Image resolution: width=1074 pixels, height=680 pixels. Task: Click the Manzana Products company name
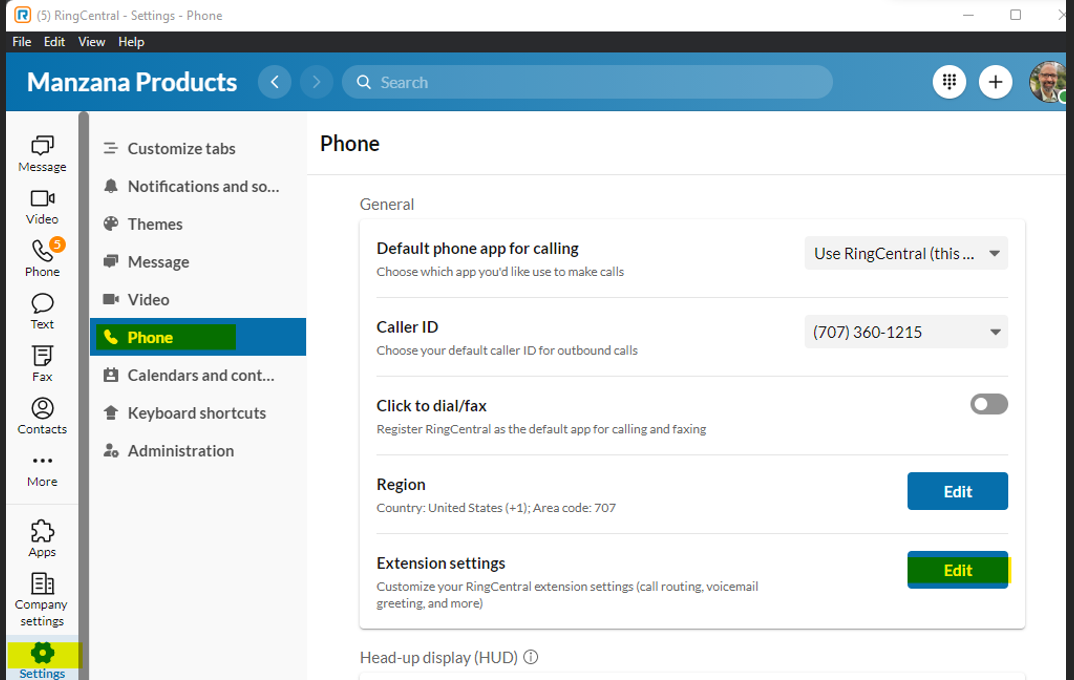132,82
